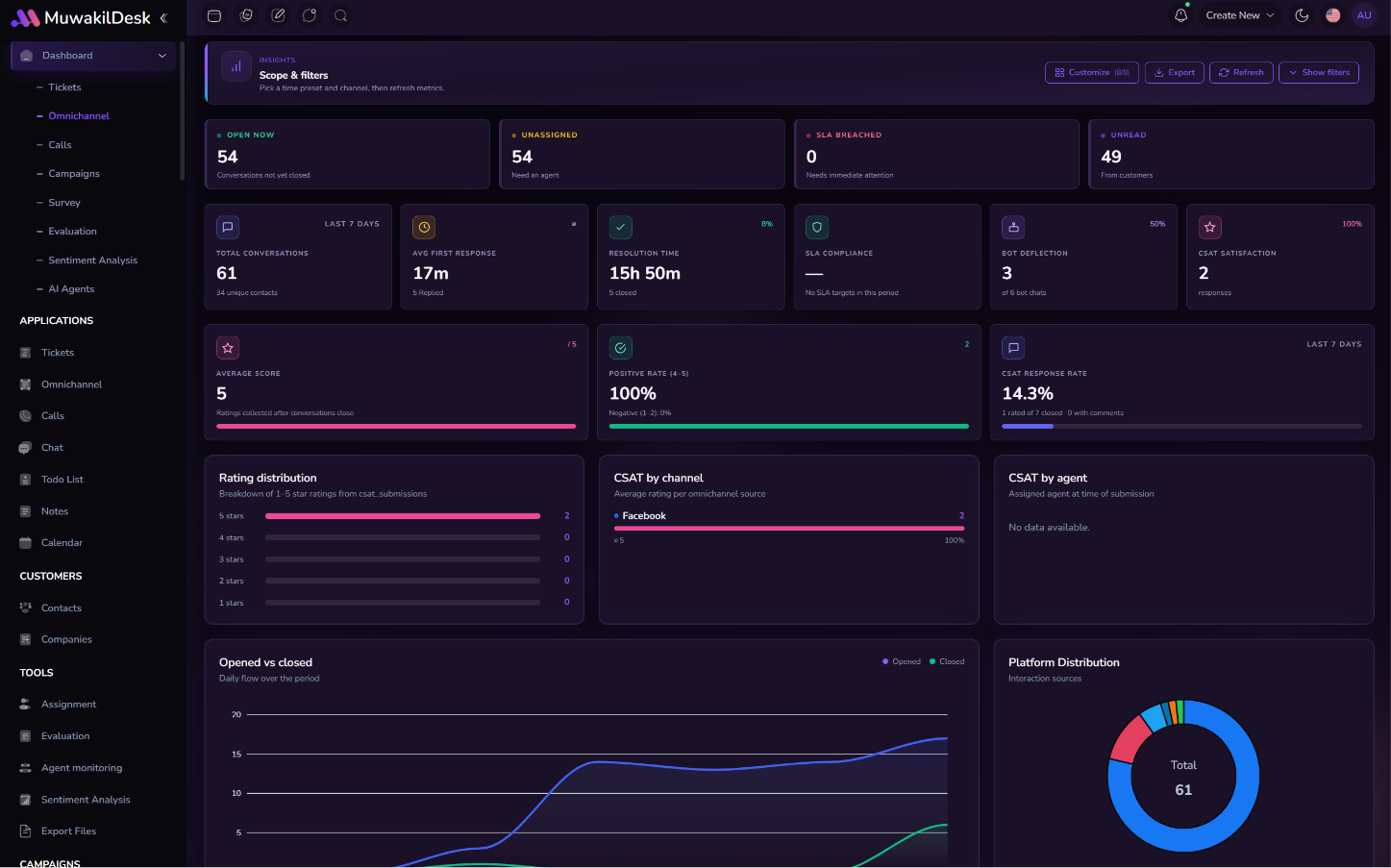Click the Positive Rate green progress bar
The height and width of the screenshot is (868, 1391).
tap(789, 426)
